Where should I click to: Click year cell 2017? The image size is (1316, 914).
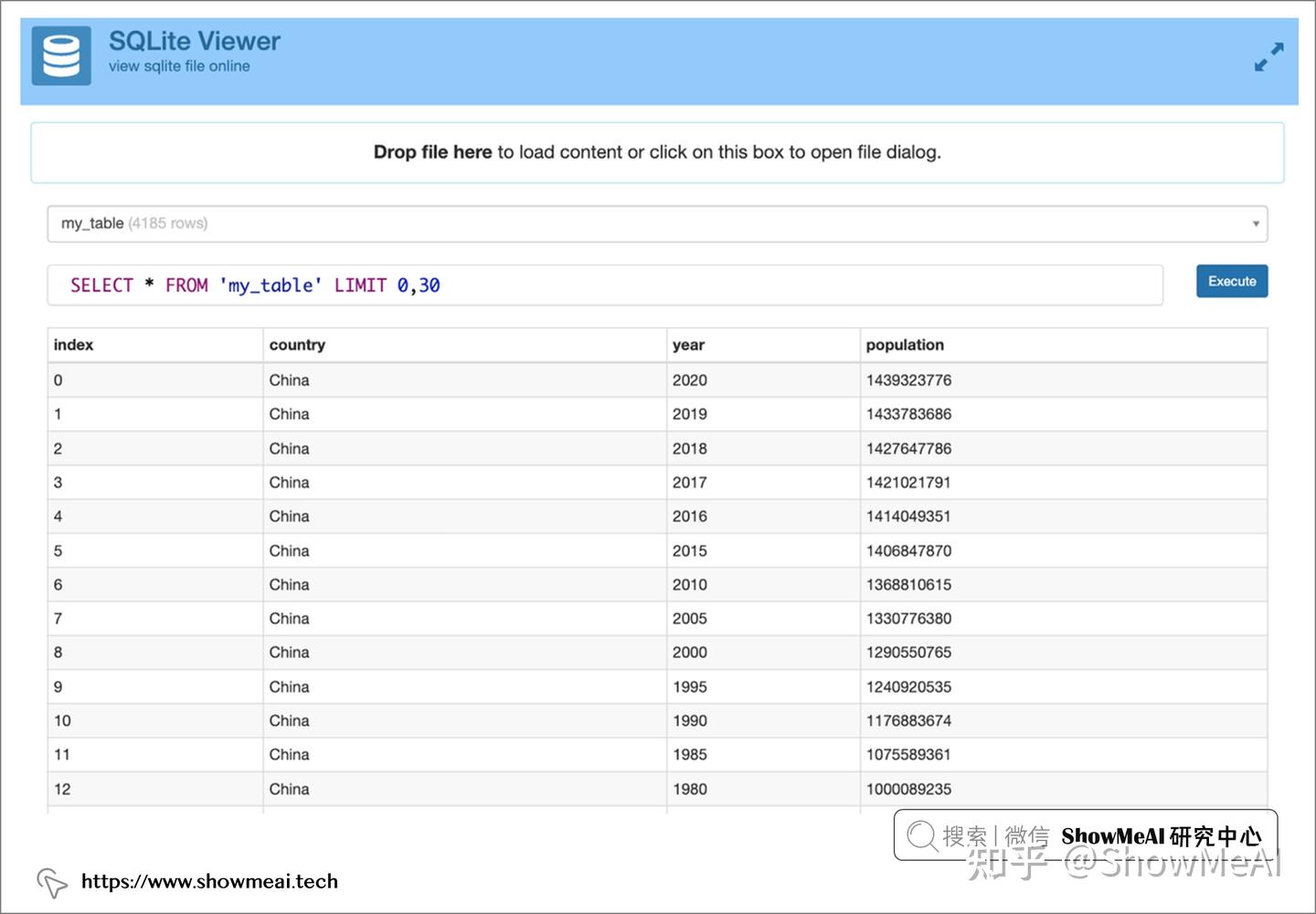point(764,483)
